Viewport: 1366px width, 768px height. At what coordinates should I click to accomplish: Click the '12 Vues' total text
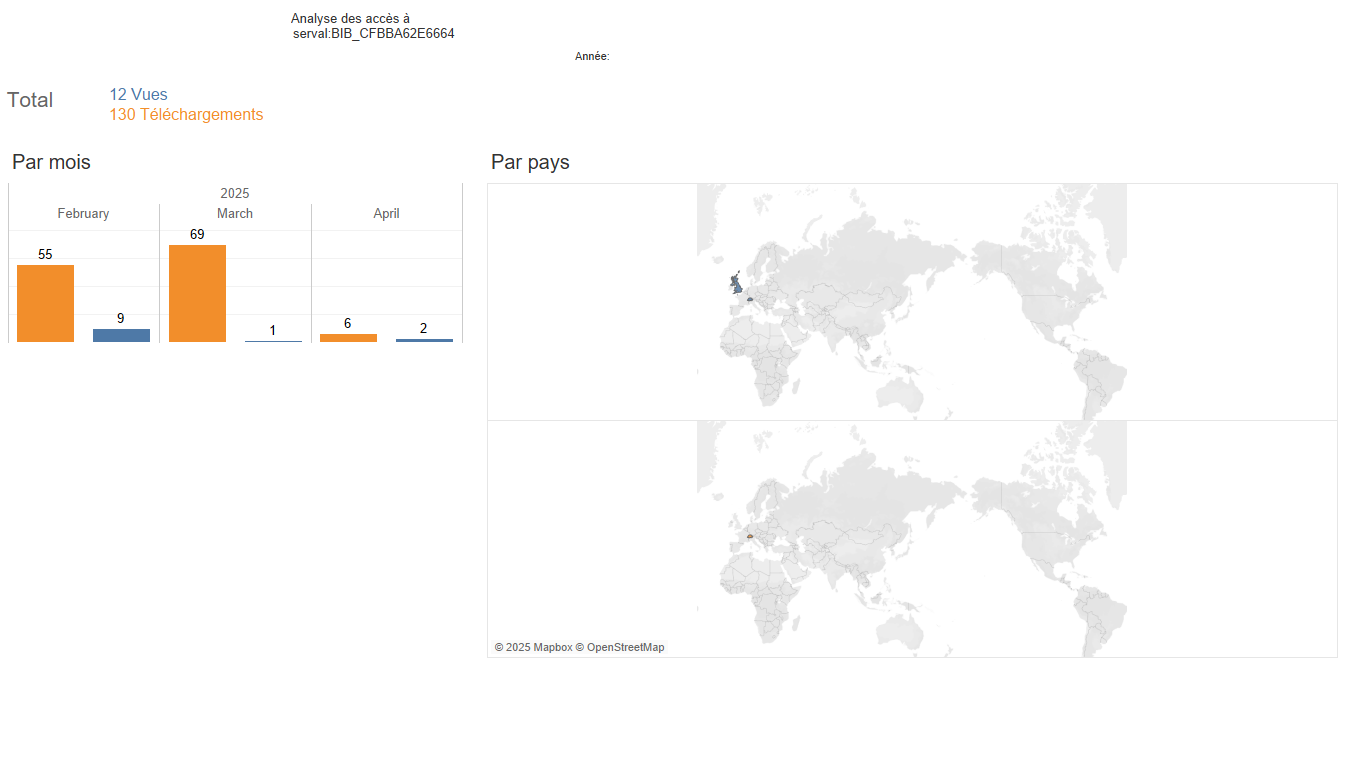point(138,95)
